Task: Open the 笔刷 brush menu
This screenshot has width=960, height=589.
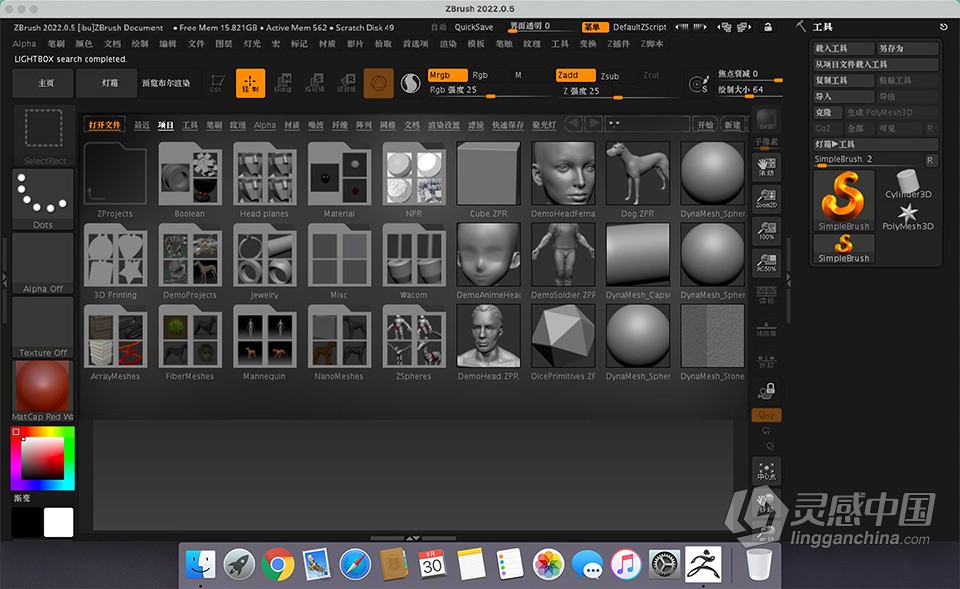Action: 56,43
